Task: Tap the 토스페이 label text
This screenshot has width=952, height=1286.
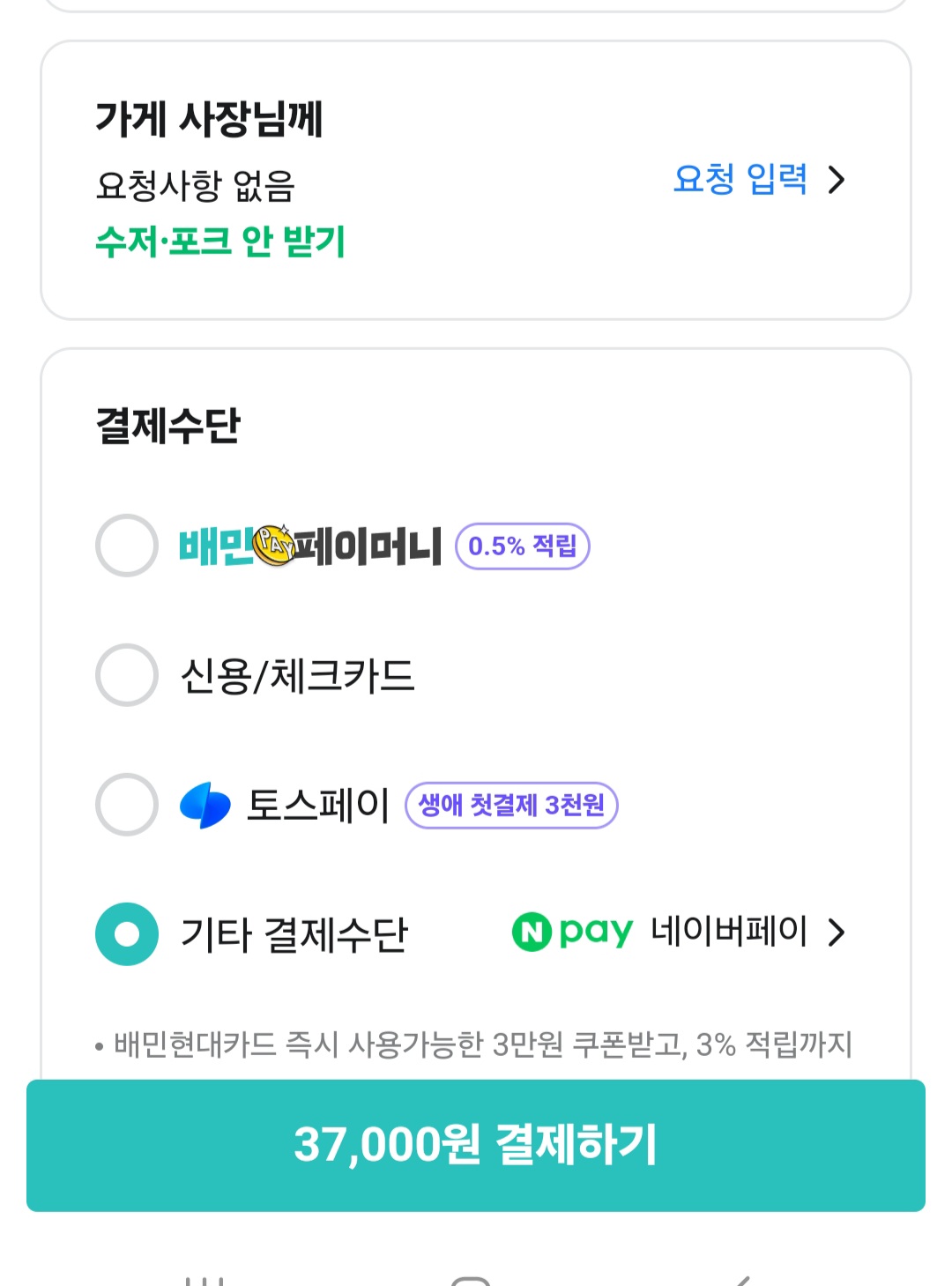Action: tap(317, 805)
